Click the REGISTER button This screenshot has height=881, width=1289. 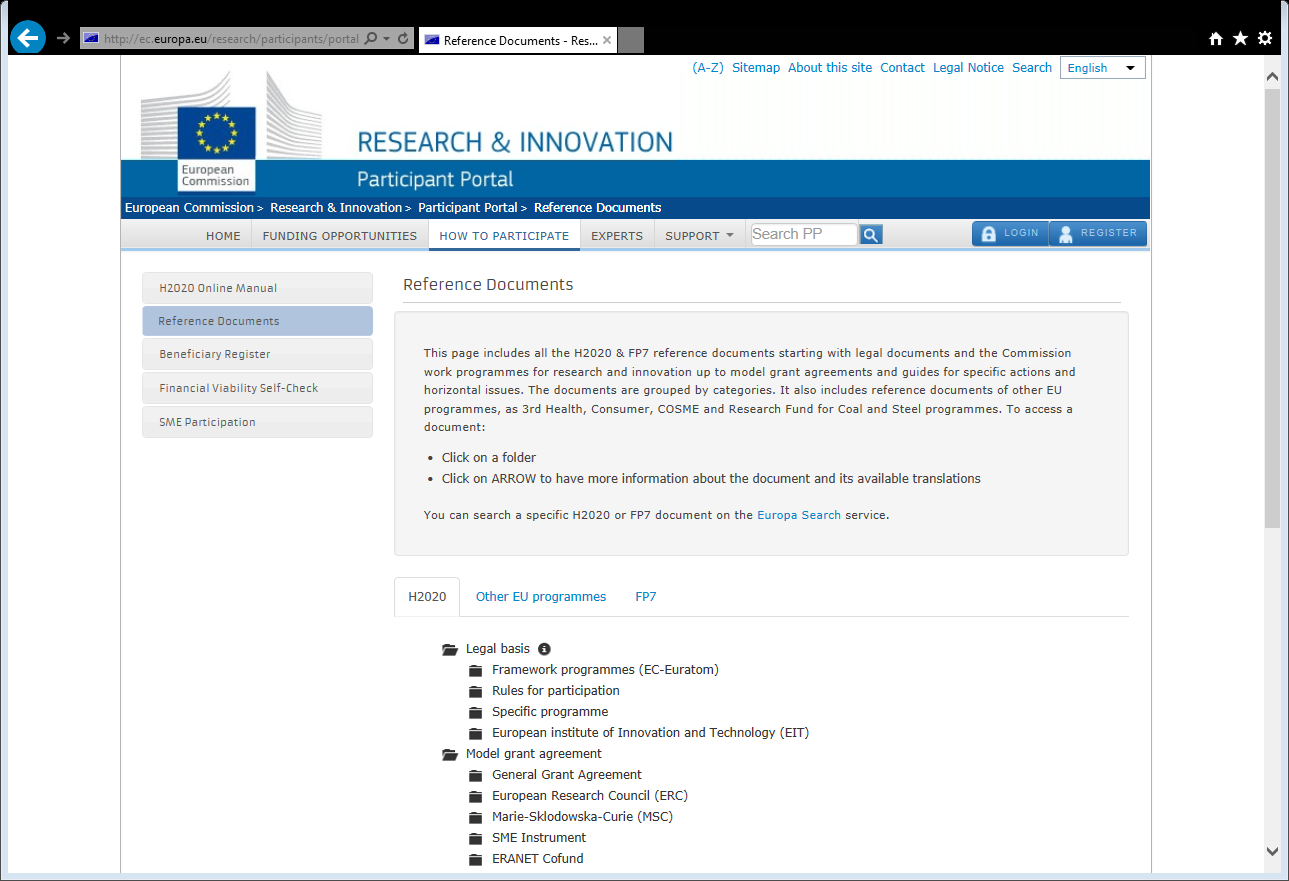1098,233
